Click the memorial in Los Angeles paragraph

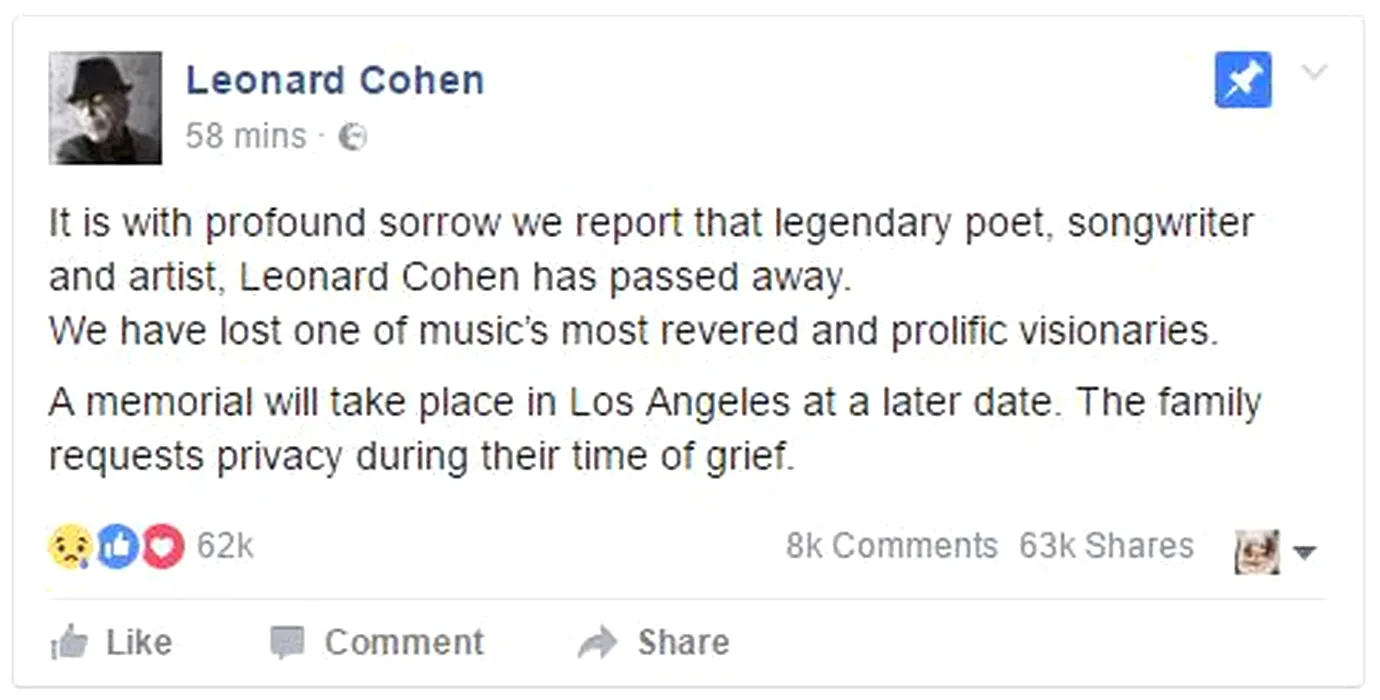tap(654, 429)
